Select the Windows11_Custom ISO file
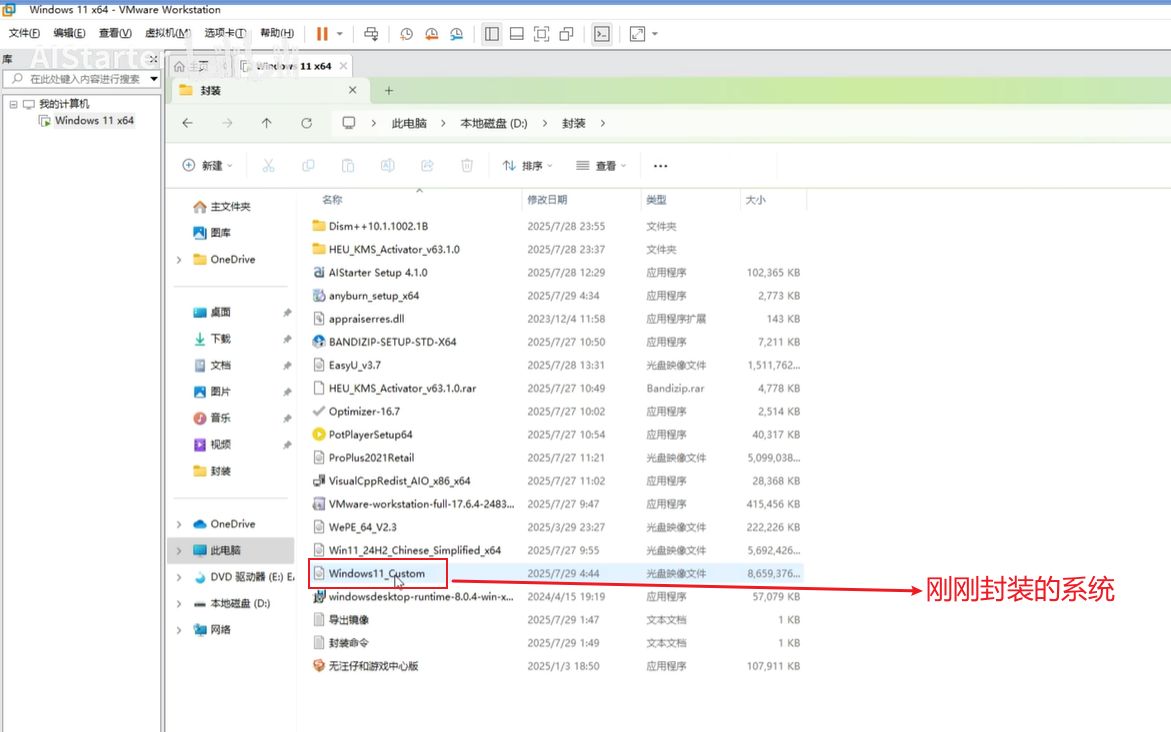Image resolution: width=1171 pixels, height=732 pixels. (x=376, y=574)
